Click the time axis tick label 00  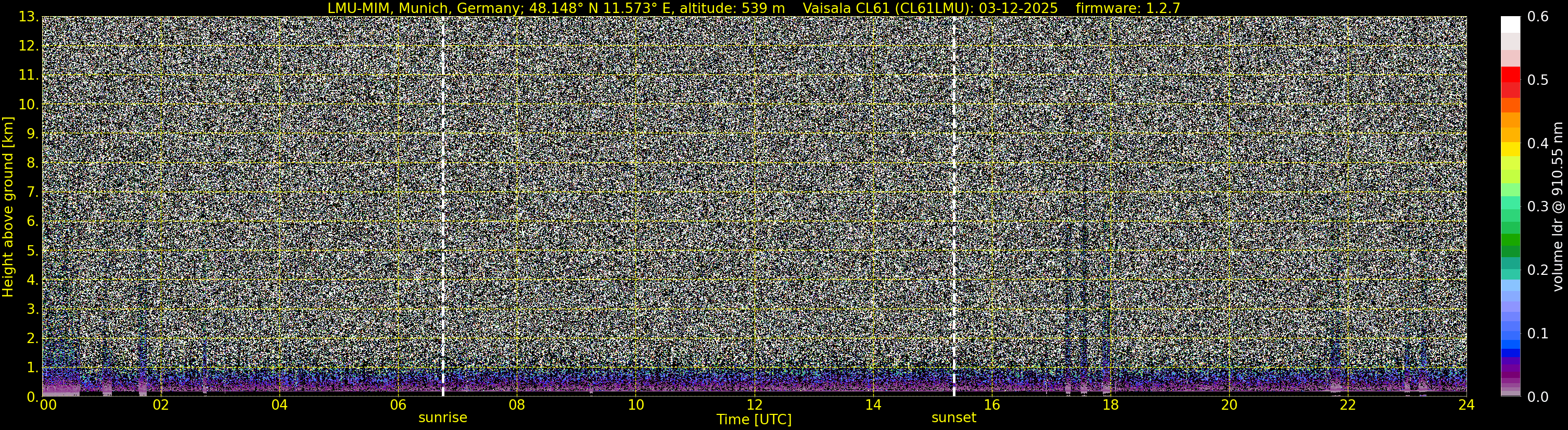pos(48,406)
